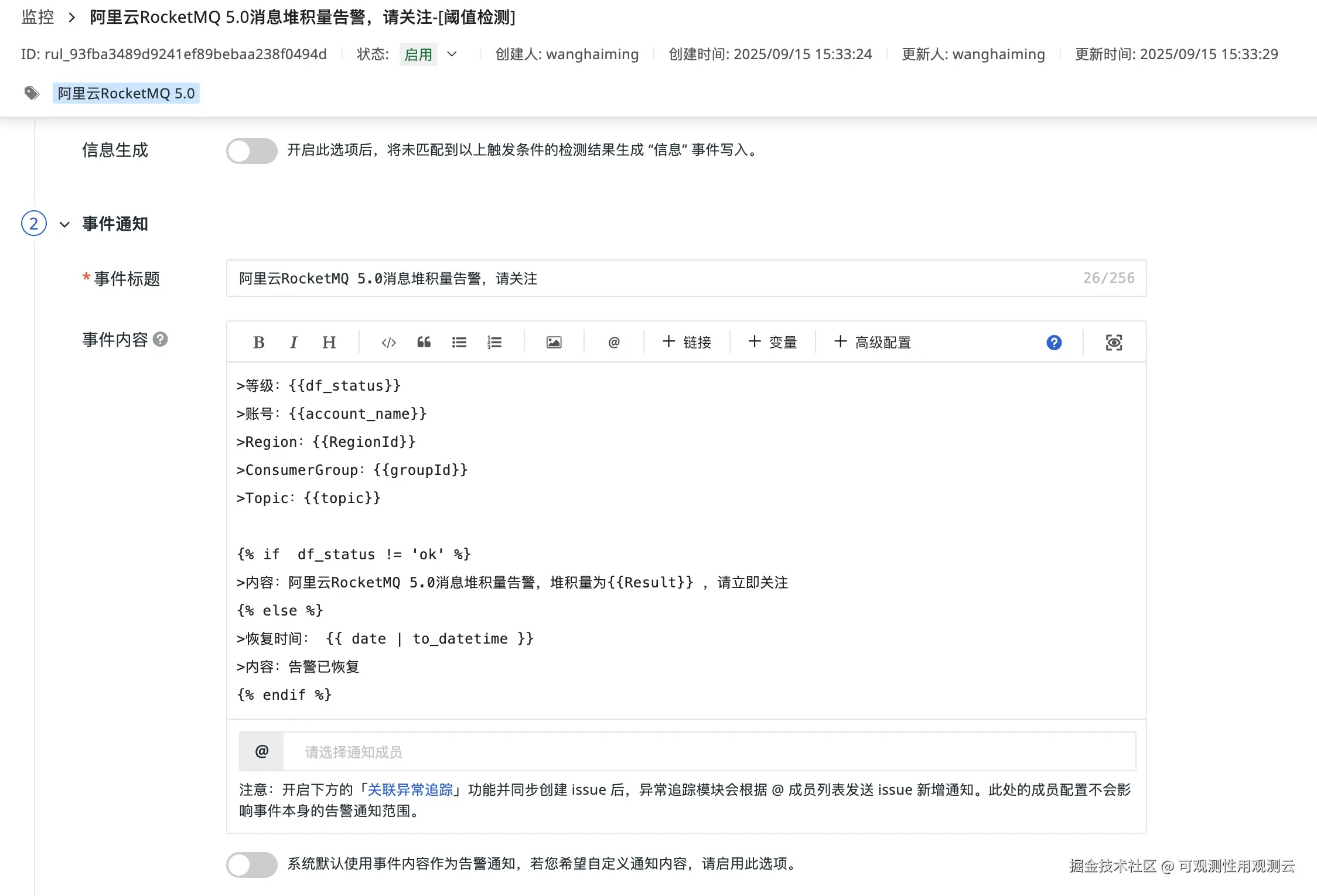This screenshot has width=1317, height=896.
Task: Click the @ mention toolbar icon
Action: pos(613,343)
